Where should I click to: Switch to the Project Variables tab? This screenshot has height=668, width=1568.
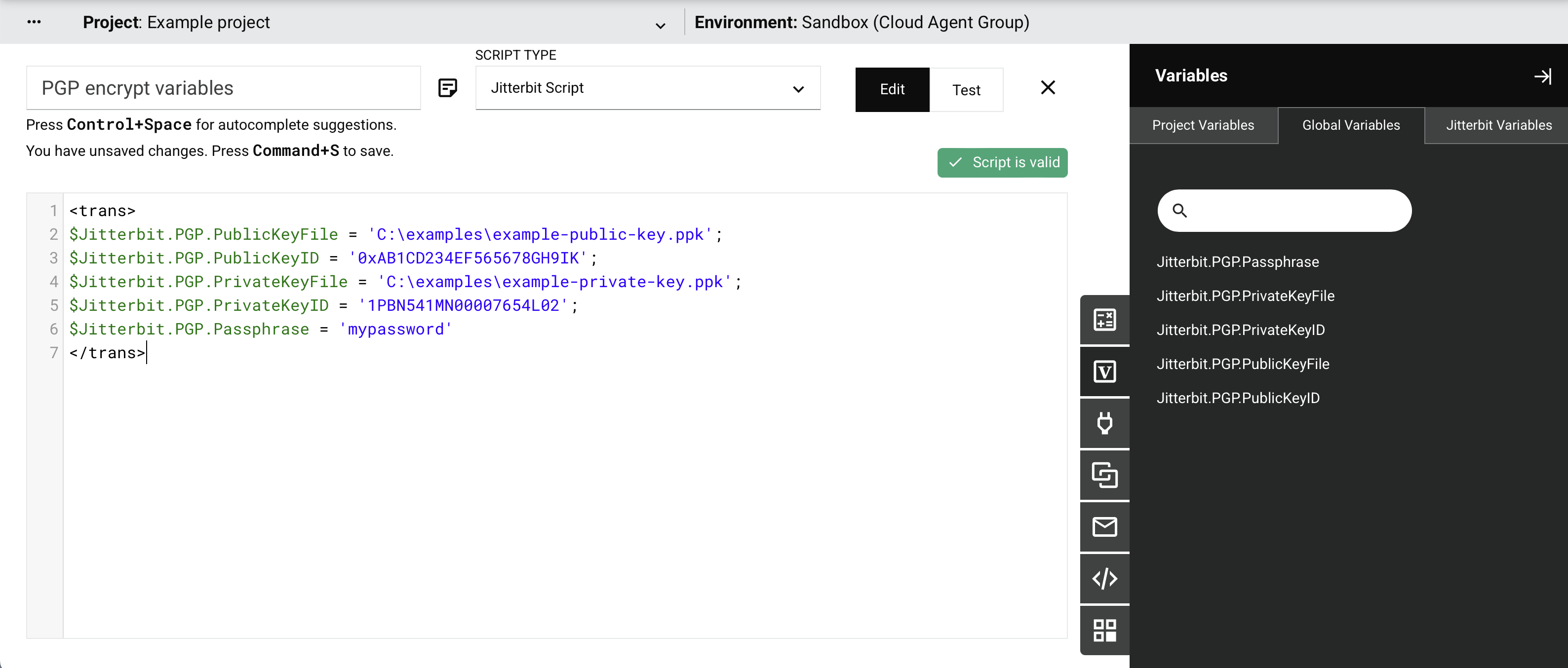[1203, 125]
